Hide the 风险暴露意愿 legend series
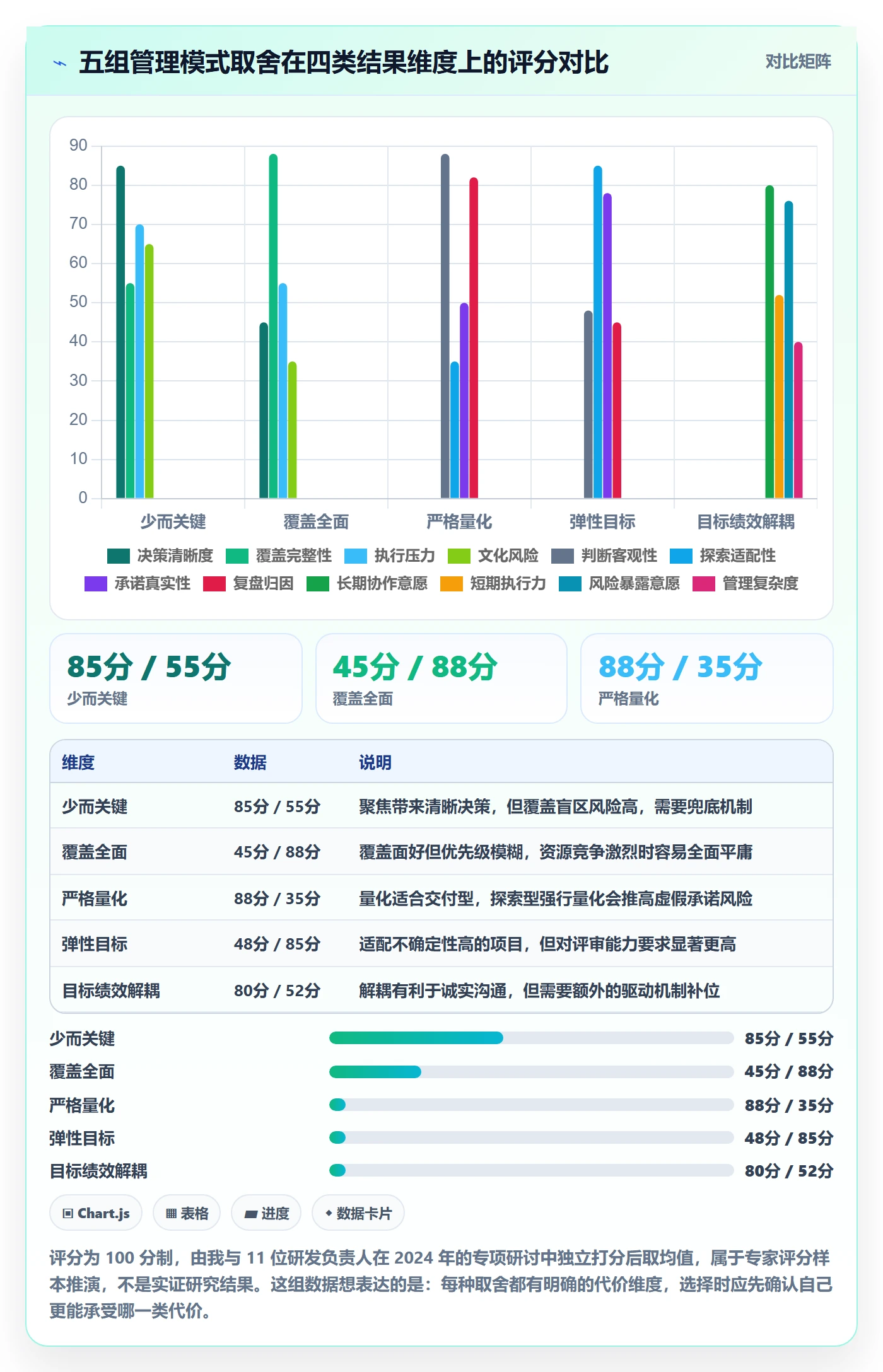 click(619, 584)
